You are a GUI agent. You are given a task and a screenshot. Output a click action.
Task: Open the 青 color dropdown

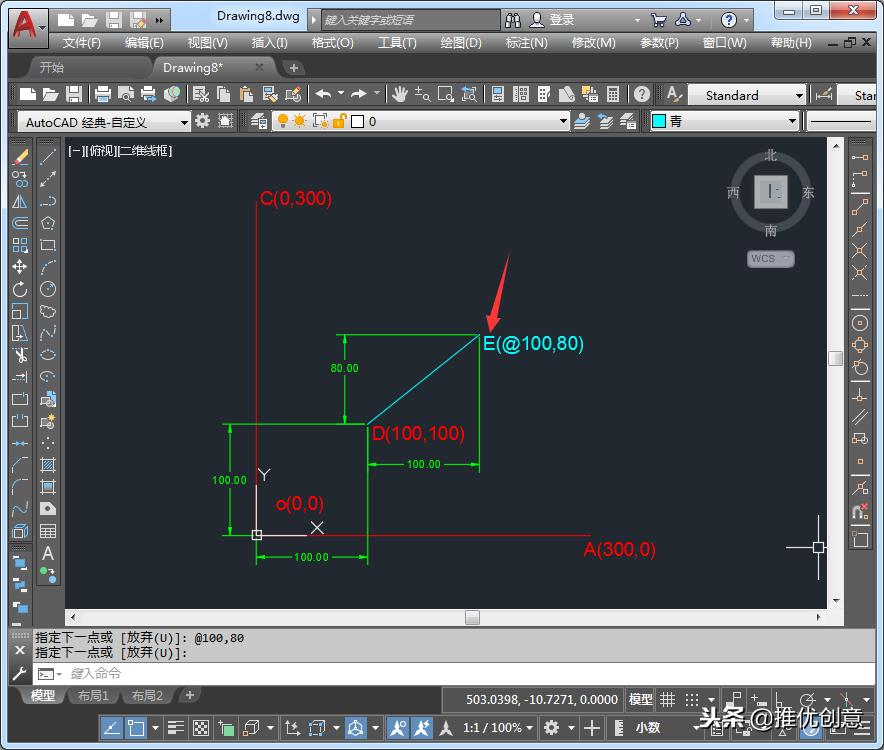click(790, 123)
